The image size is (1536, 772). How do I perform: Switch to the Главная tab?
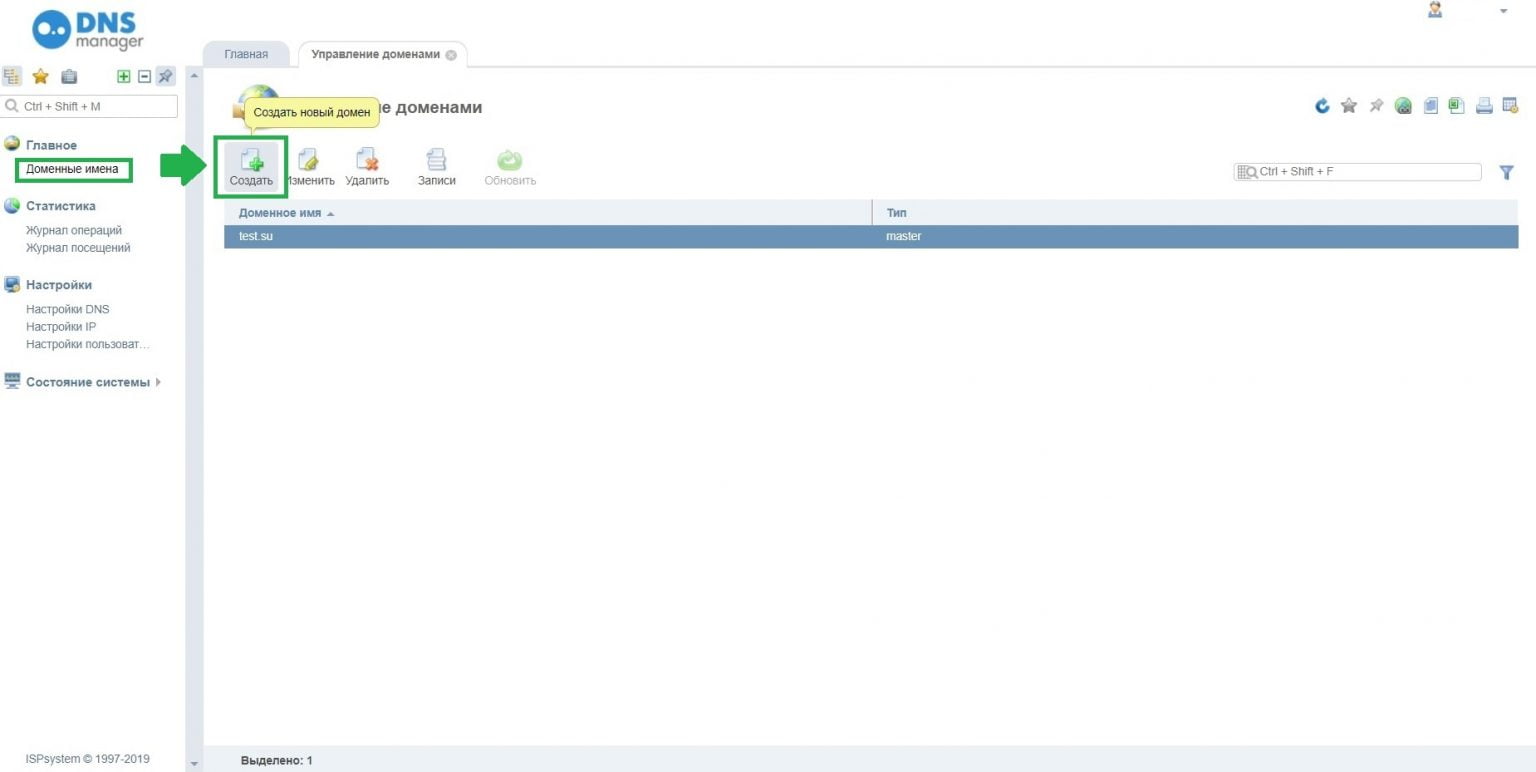(x=245, y=54)
